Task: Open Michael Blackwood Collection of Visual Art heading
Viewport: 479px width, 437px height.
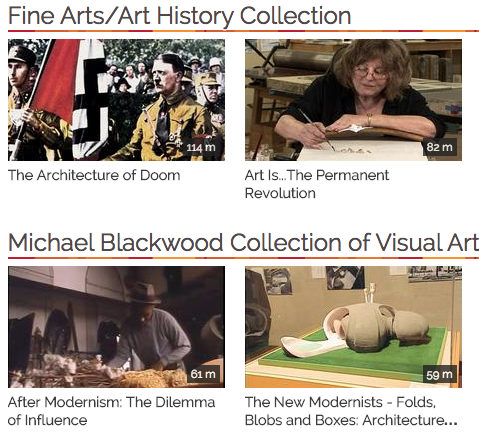Action: pos(243,242)
